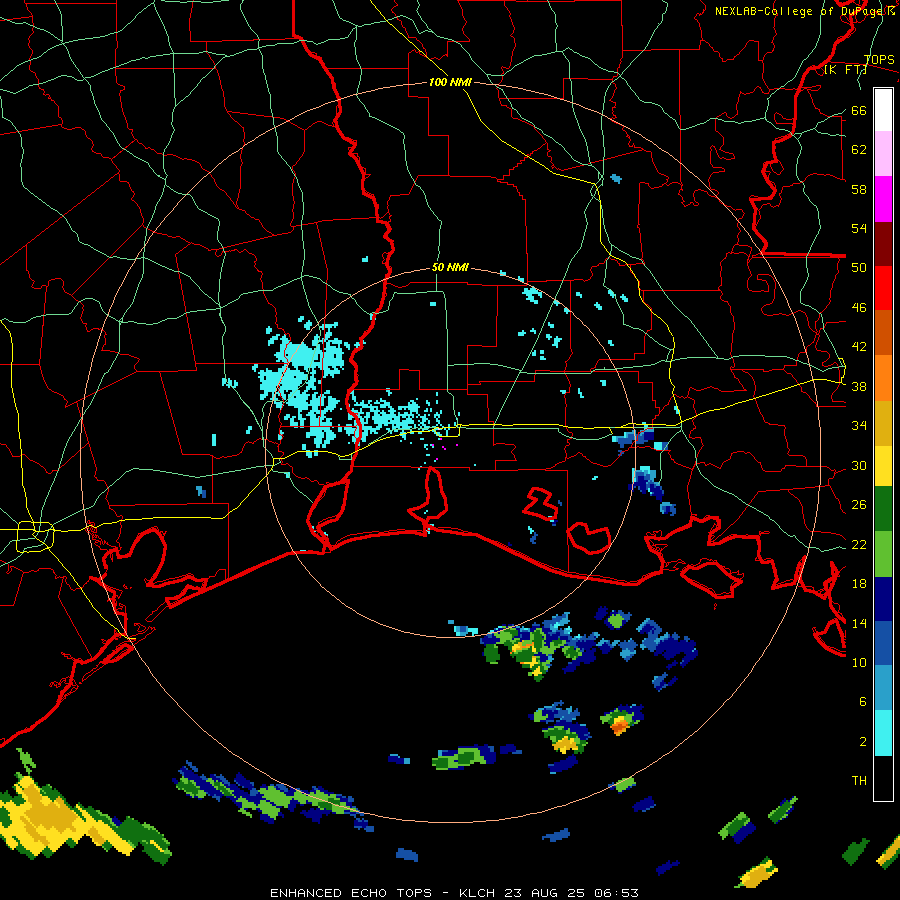Click the '10' legend value
The width and height of the screenshot is (900, 900).
point(859,662)
